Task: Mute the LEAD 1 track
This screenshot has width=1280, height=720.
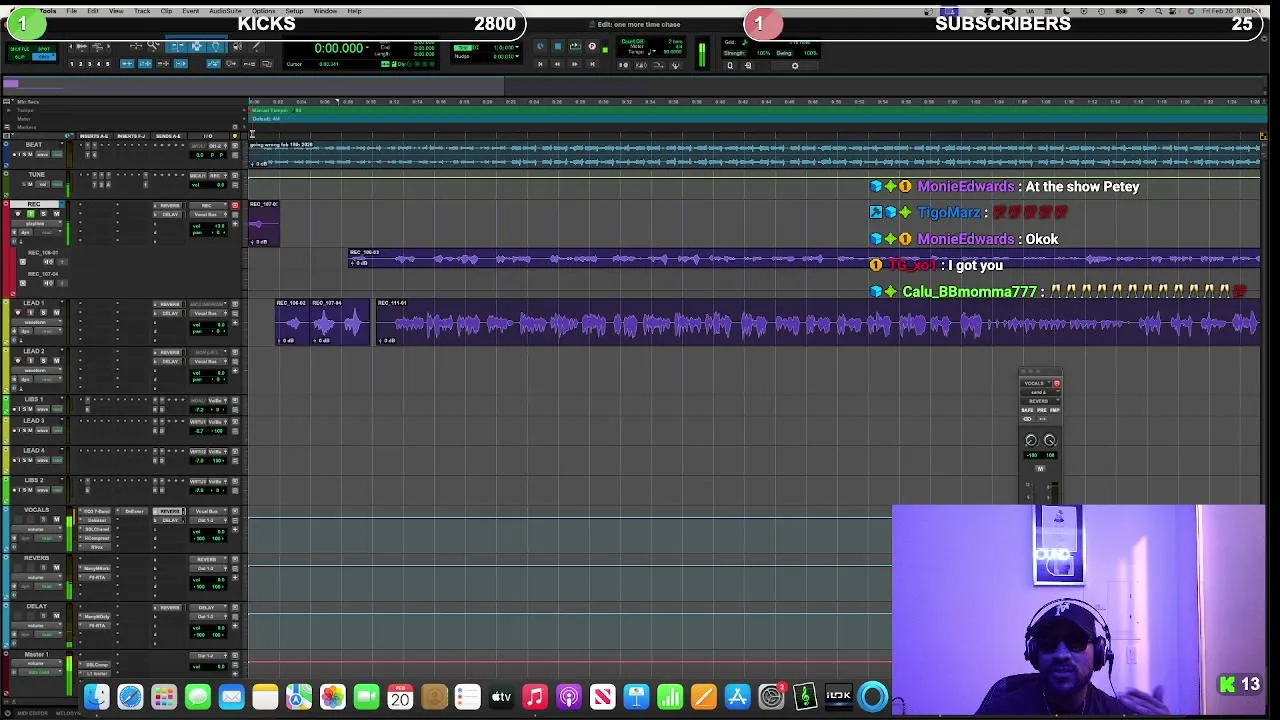Action: pyautogui.click(x=56, y=313)
